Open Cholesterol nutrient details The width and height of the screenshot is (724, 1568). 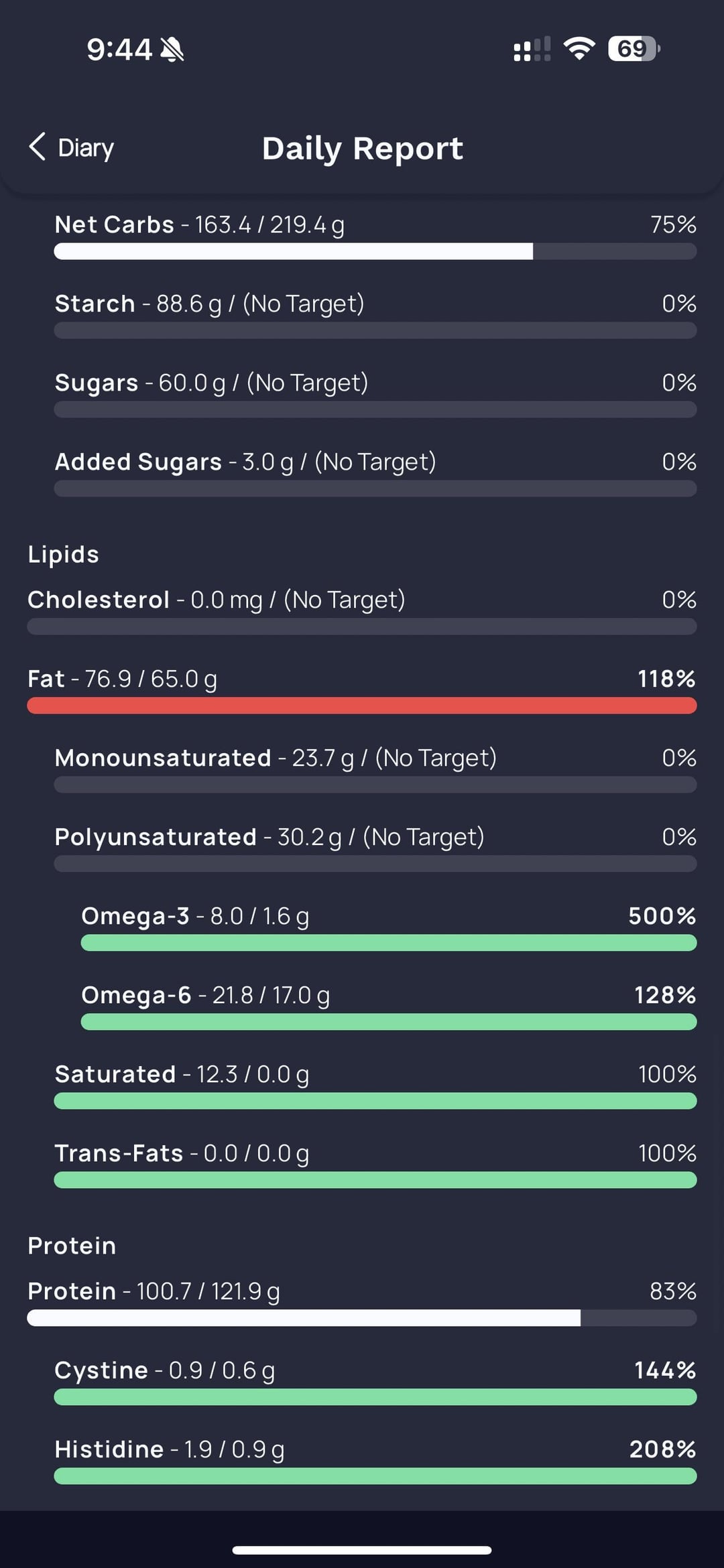click(x=216, y=600)
